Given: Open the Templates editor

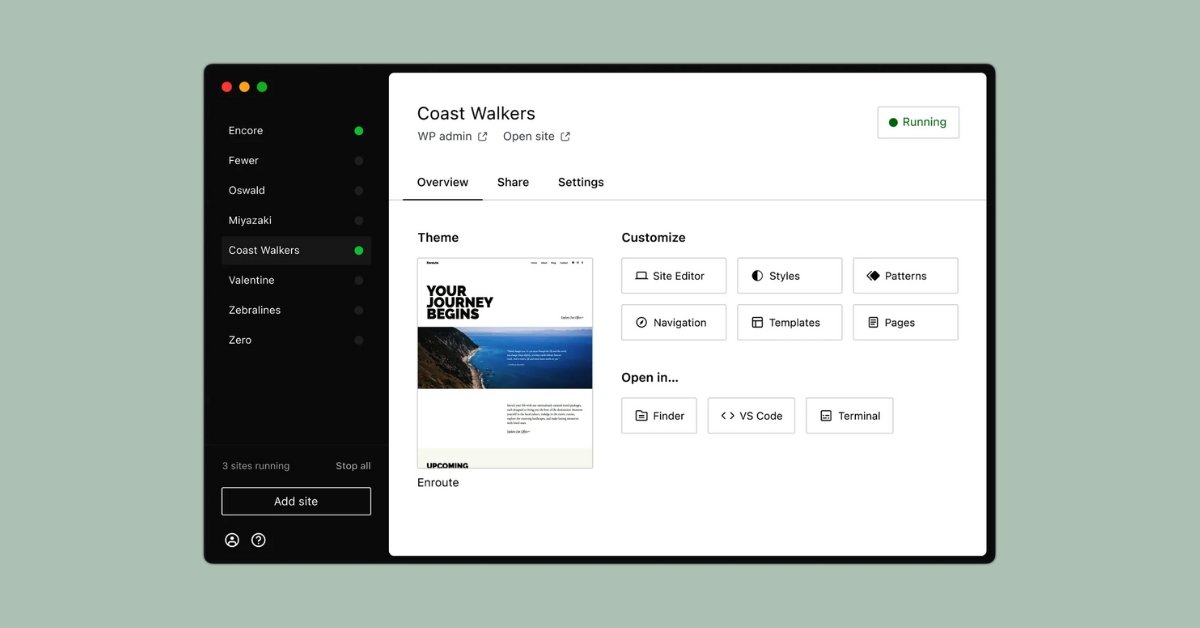Looking at the screenshot, I should tap(789, 322).
